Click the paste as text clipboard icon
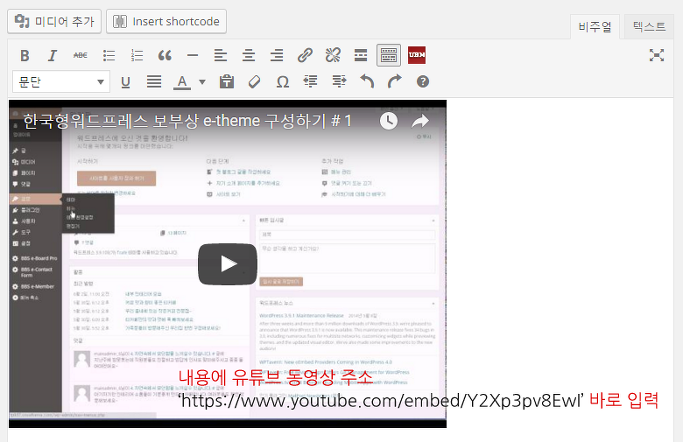683x442 pixels. click(227, 82)
